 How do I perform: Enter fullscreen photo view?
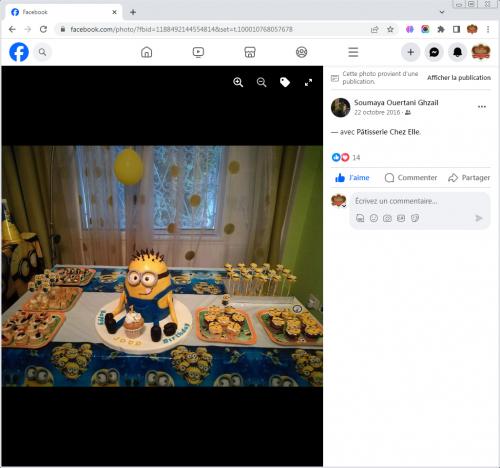click(x=308, y=82)
